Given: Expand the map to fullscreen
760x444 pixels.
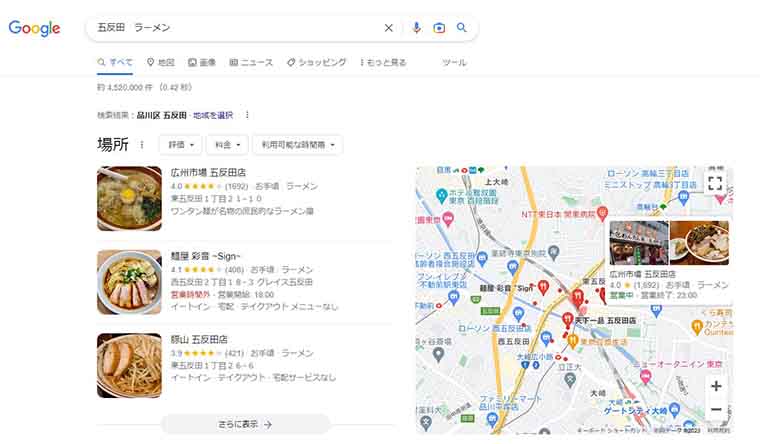Looking at the screenshot, I should pyautogui.click(x=715, y=183).
